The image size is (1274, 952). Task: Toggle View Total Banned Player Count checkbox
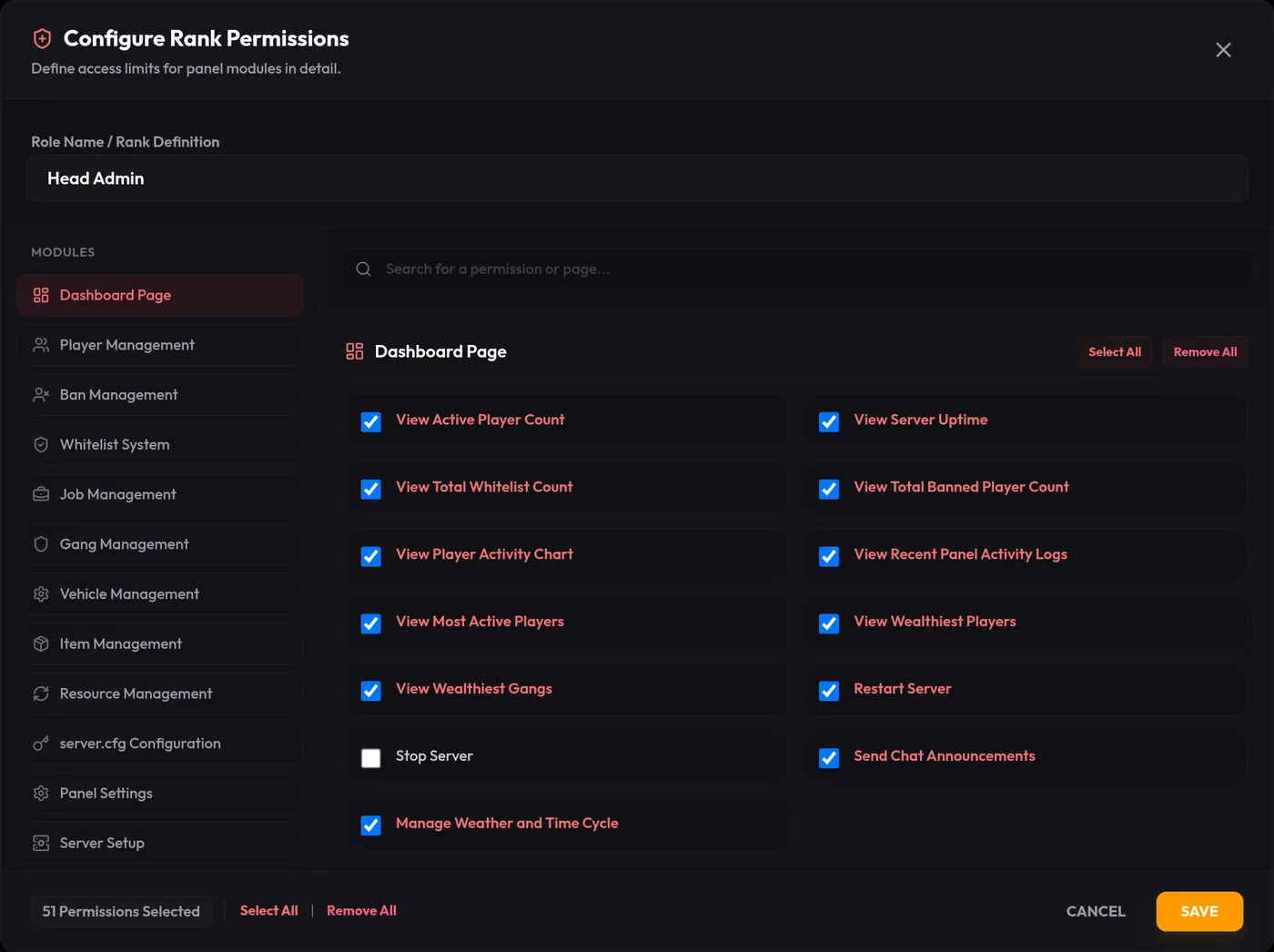tap(829, 490)
